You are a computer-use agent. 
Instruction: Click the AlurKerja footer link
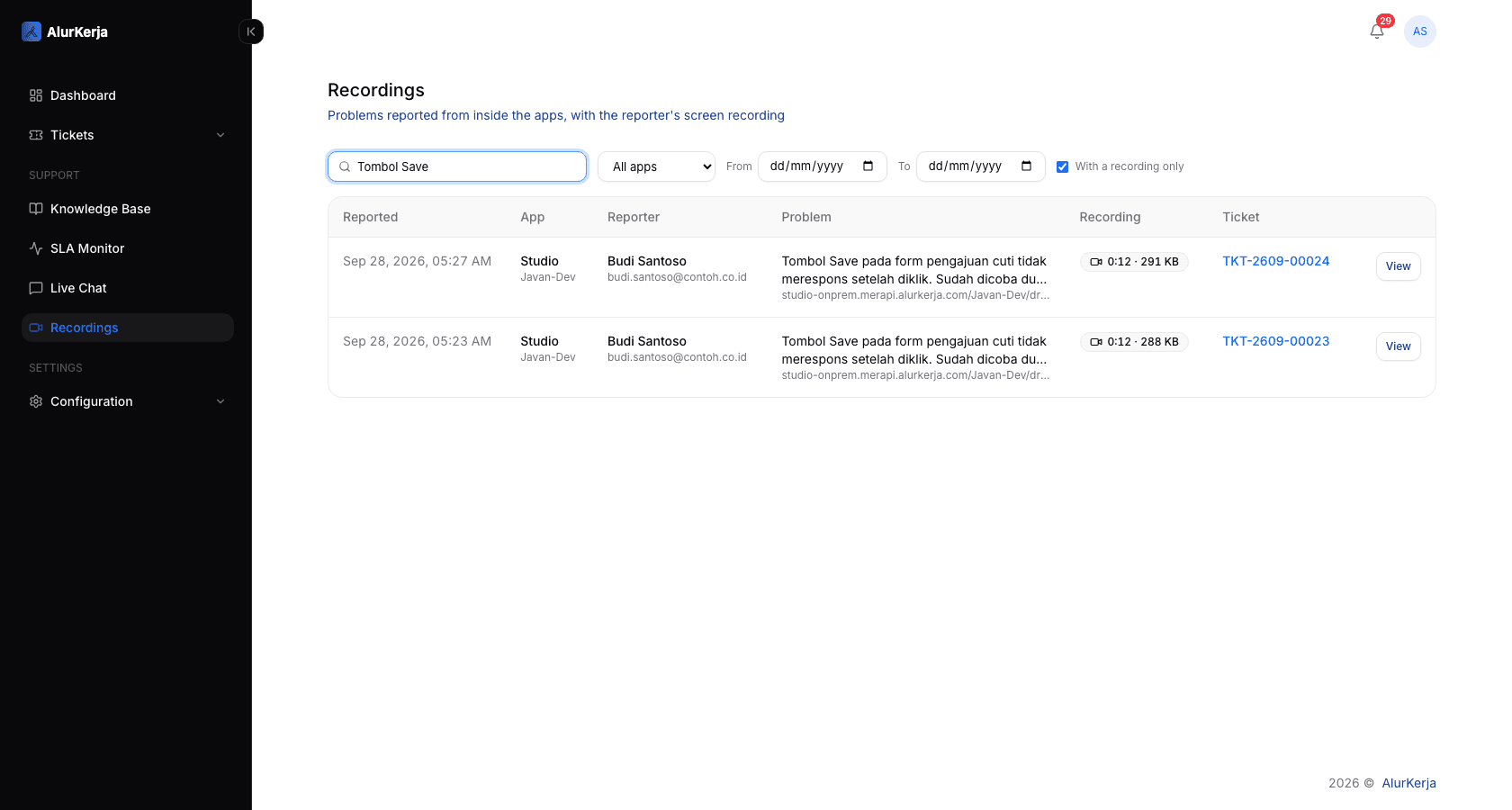click(x=1409, y=783)
